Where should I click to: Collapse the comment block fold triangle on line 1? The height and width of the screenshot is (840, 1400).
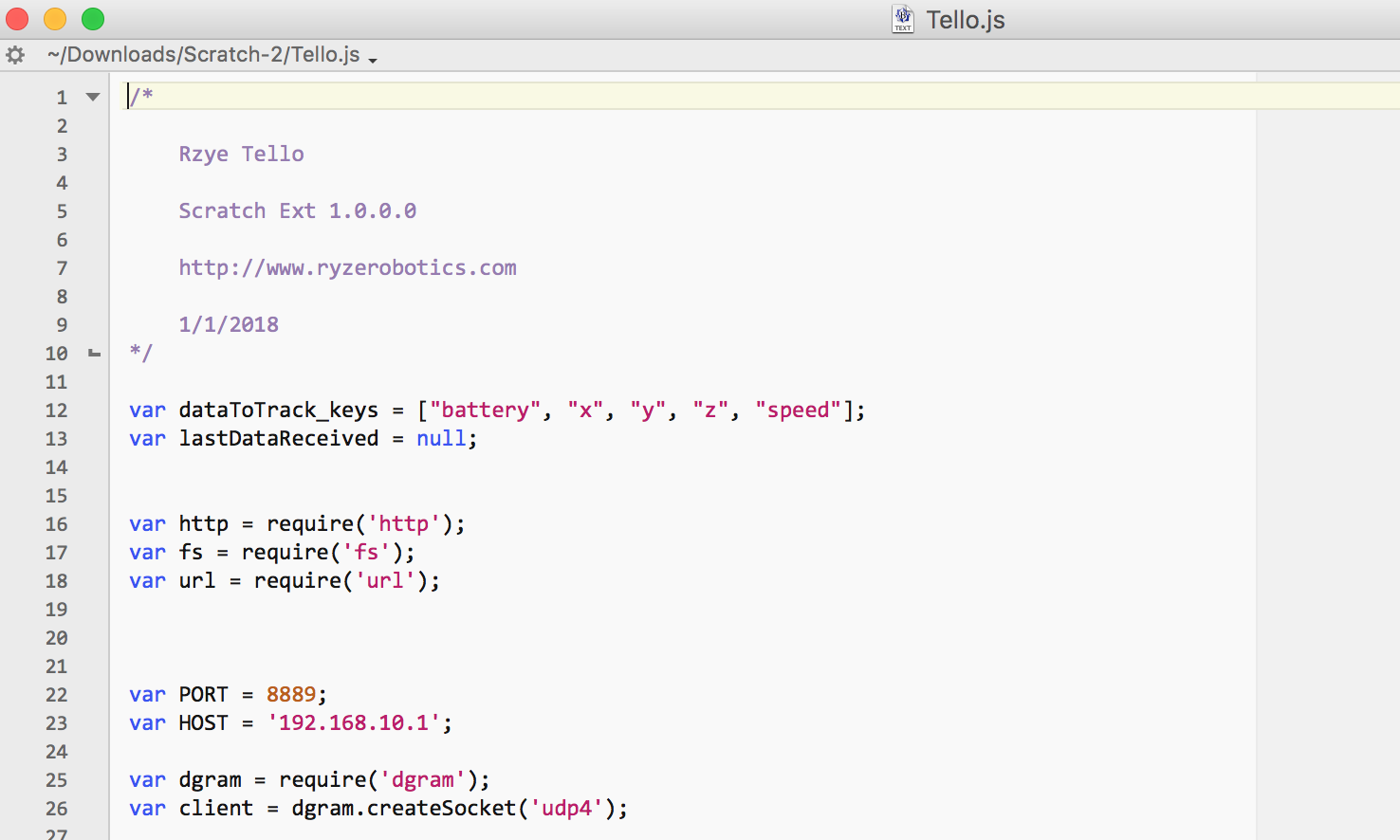[93, 97]
